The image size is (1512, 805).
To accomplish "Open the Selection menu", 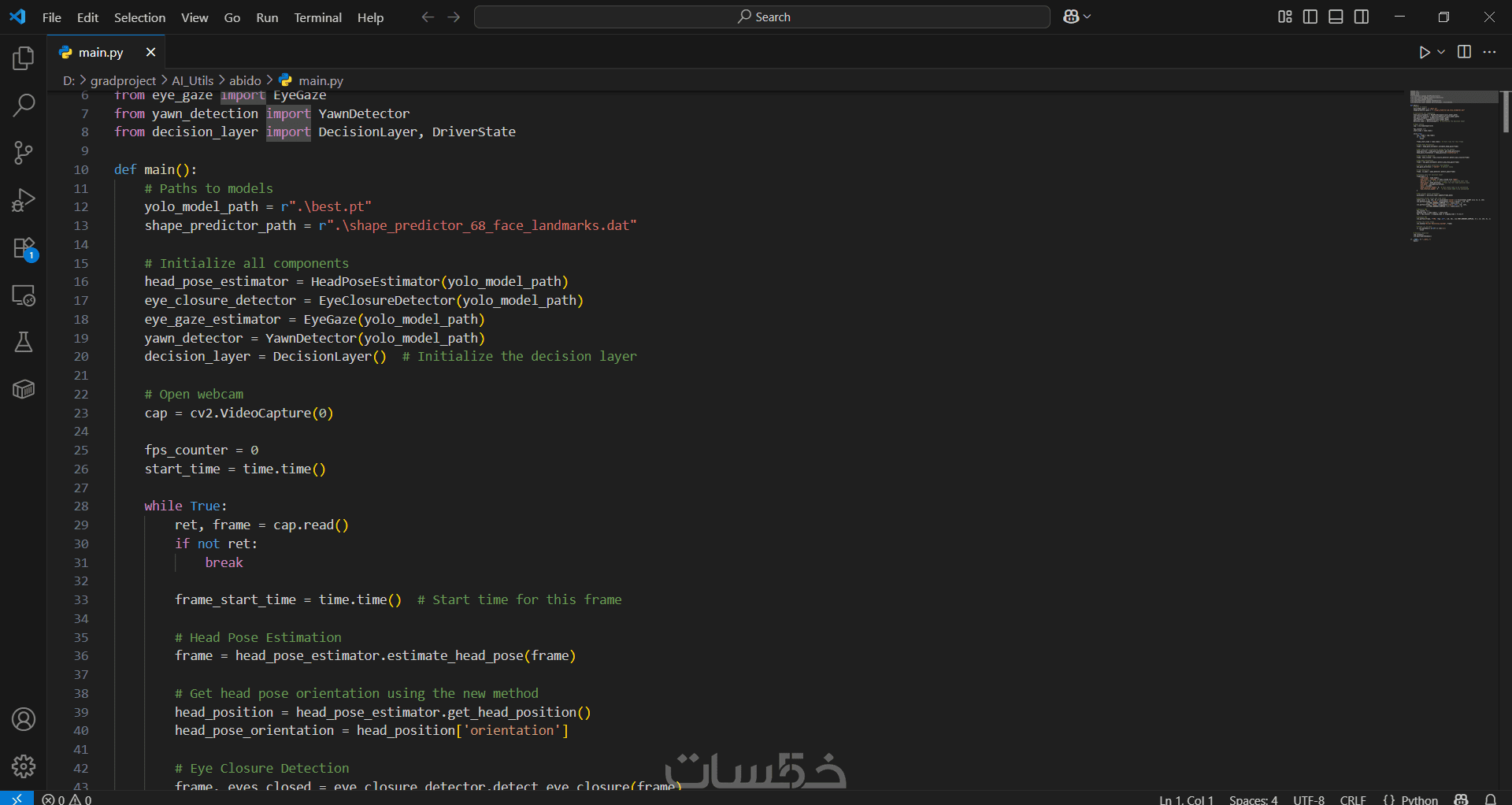I will pos(139,17).
